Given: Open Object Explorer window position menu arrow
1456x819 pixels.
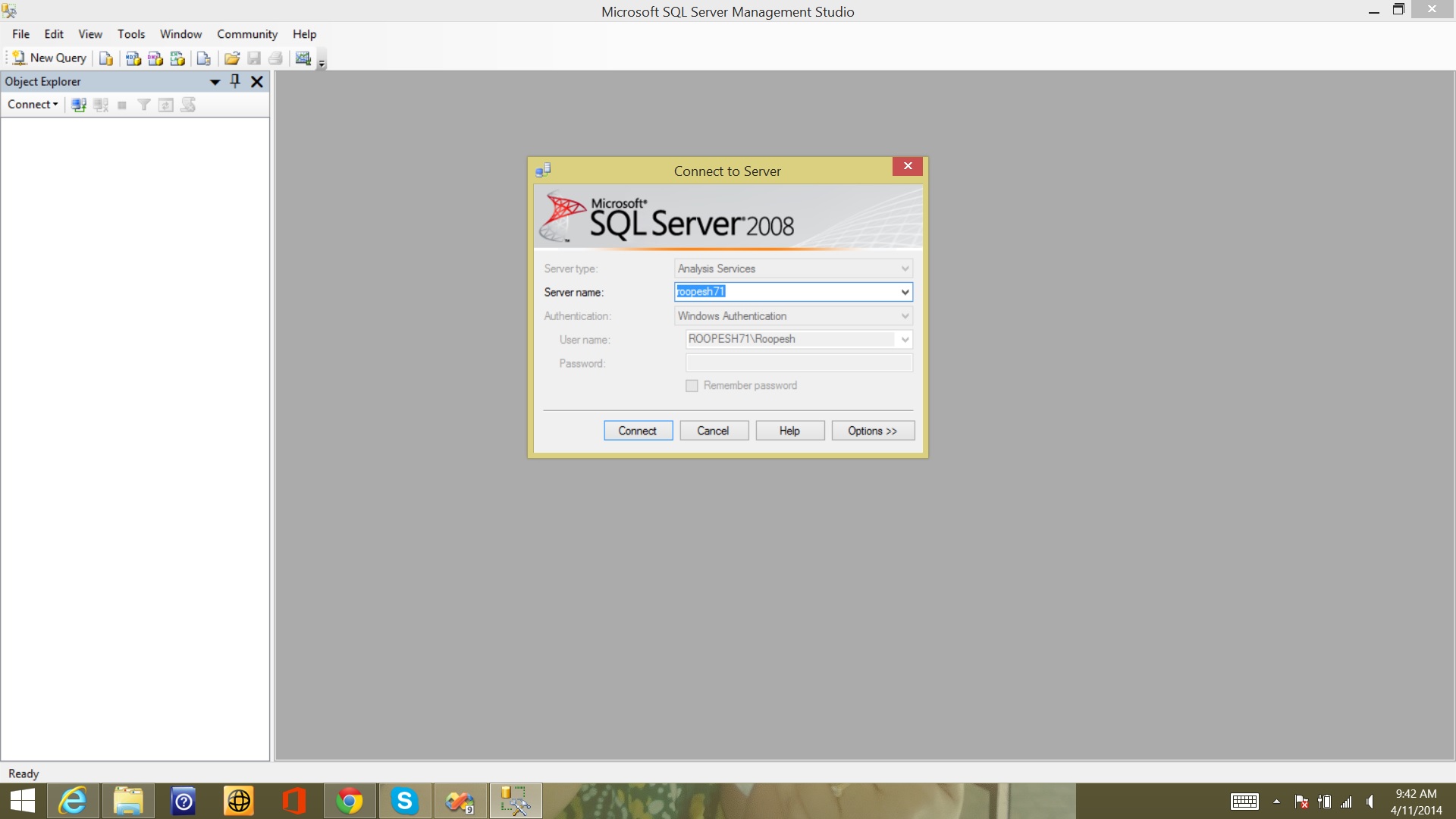Looking at the screenshot, I should (x=215, y=81).
